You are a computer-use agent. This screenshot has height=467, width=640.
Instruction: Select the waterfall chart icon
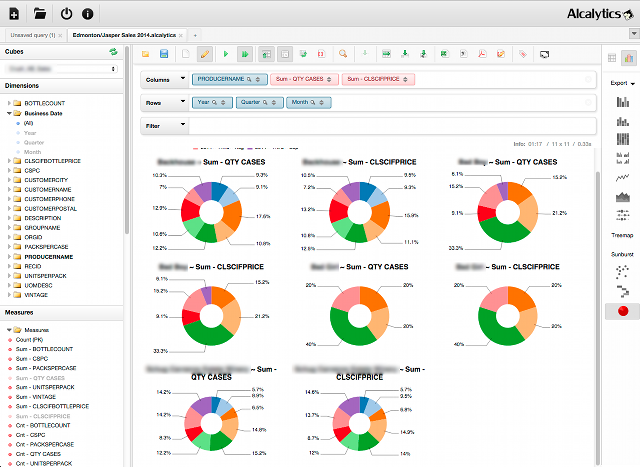pos(622,291)
